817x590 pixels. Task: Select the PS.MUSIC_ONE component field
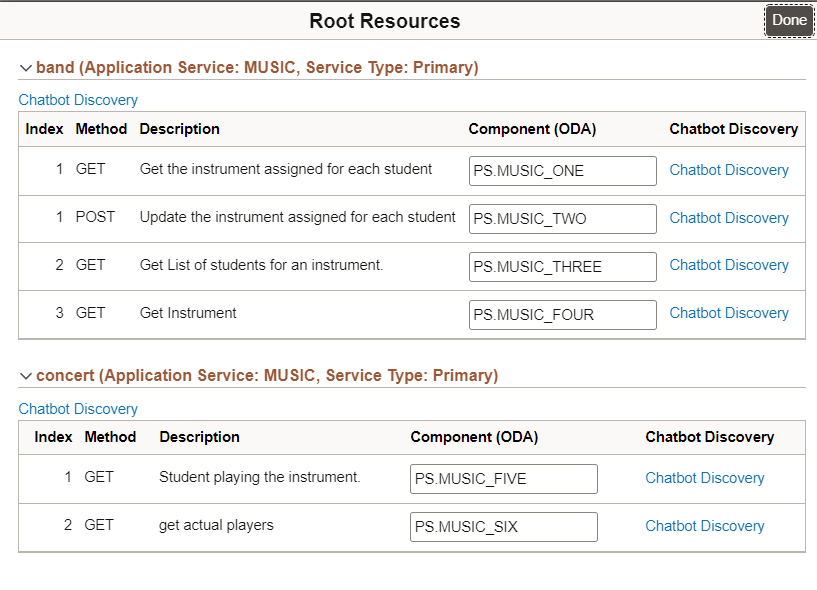[x=562, y=171]
